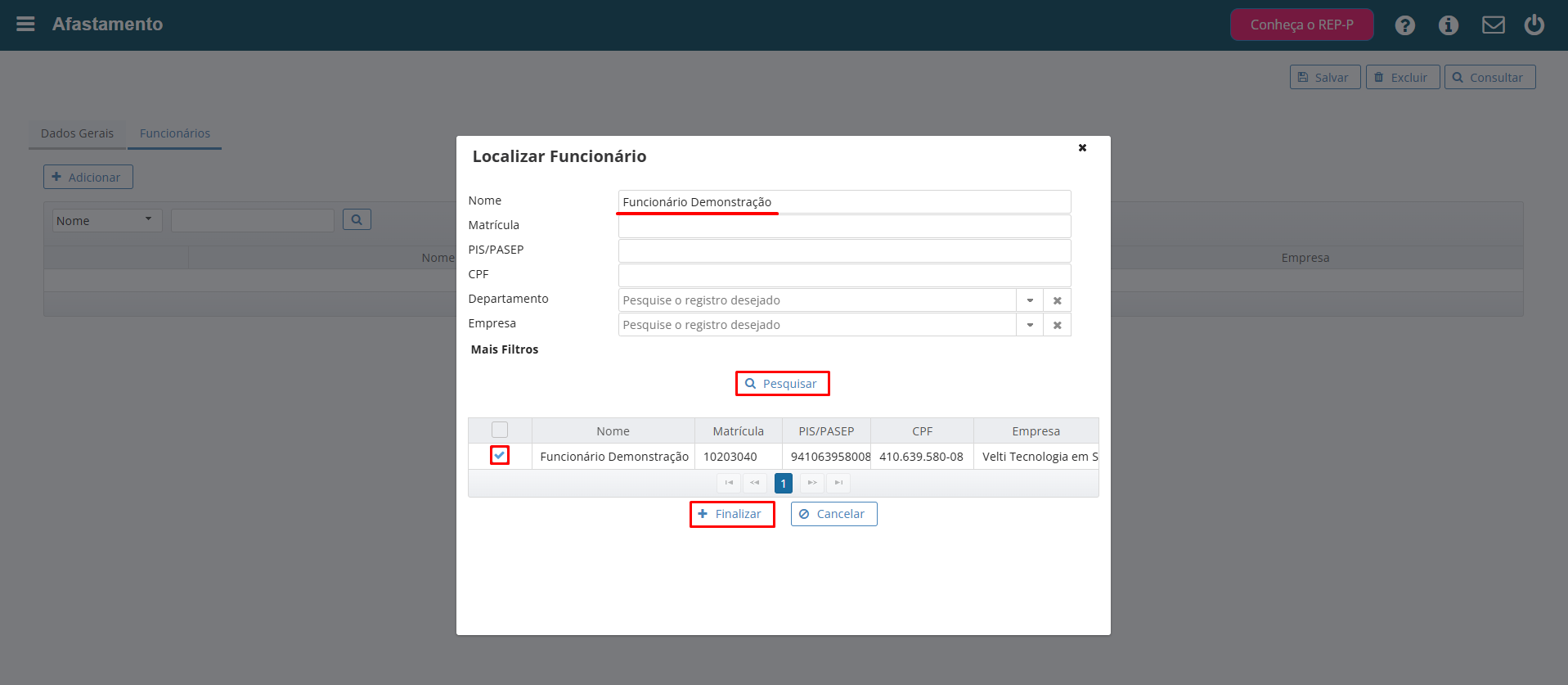Viewport: 1568px width, 685px height.
Task: Click the Consultar button
Action: [1490, 77]
